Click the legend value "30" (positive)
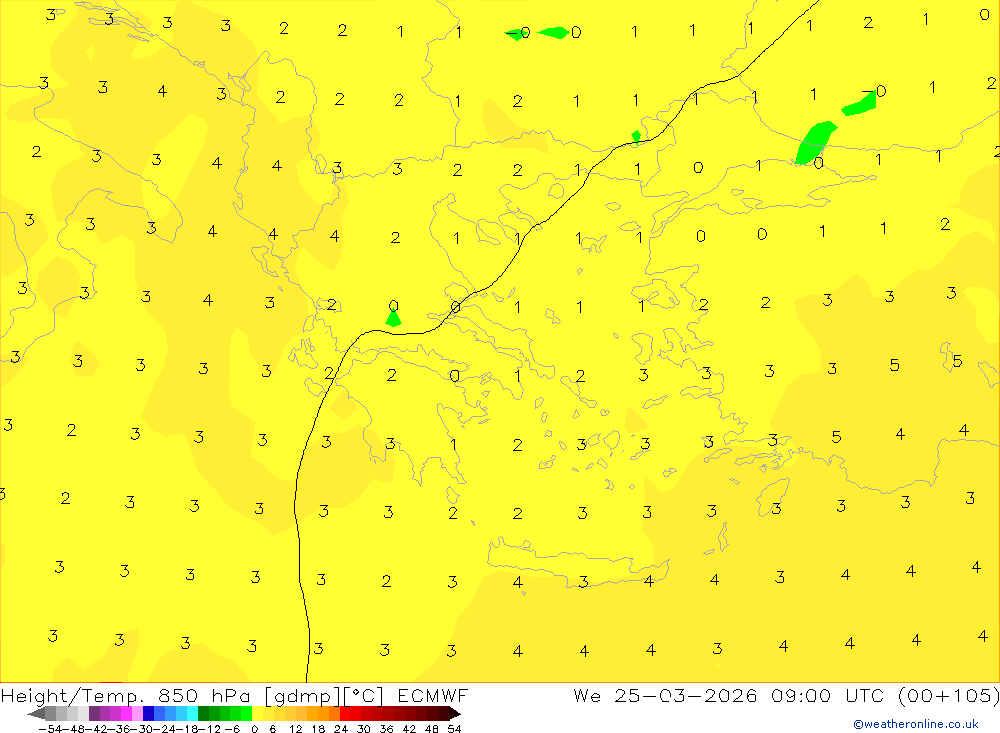 coord(364,729)
